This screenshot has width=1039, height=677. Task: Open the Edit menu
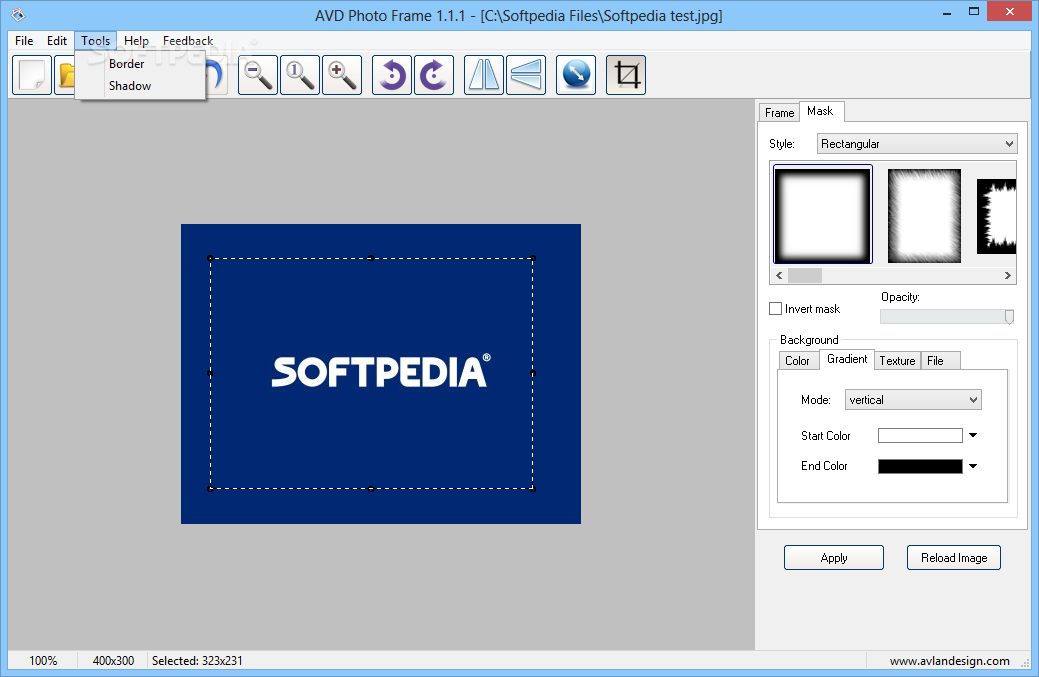57,40
